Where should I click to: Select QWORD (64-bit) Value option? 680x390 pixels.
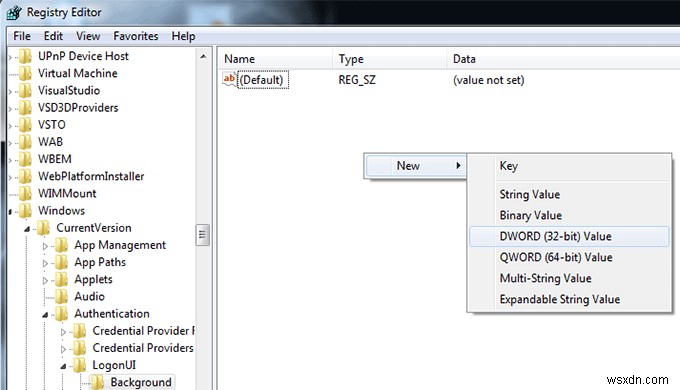[569, 257]
